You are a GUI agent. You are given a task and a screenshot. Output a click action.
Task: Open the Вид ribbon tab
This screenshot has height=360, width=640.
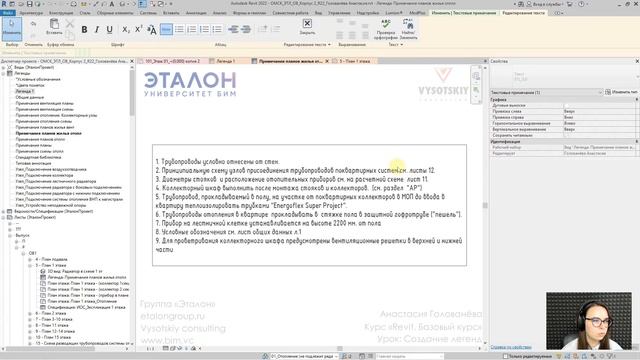tap(318, 13)
